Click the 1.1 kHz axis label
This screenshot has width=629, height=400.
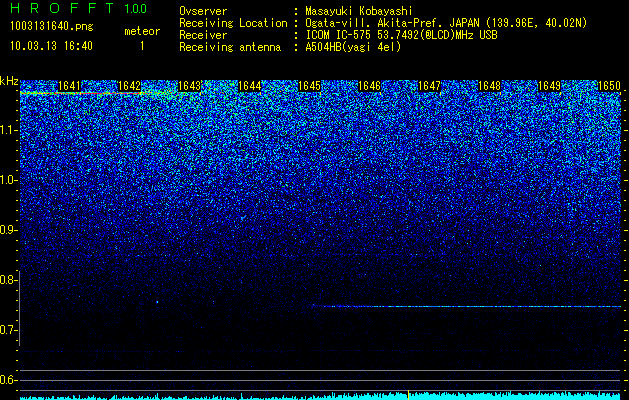tap(9, 130)
